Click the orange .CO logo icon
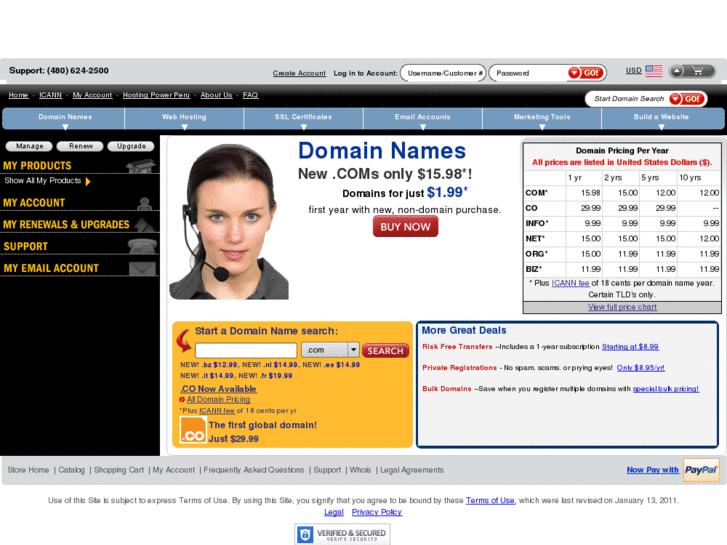Image resolution: width=727 pixels, height=545 pixels. pos(193,430)
